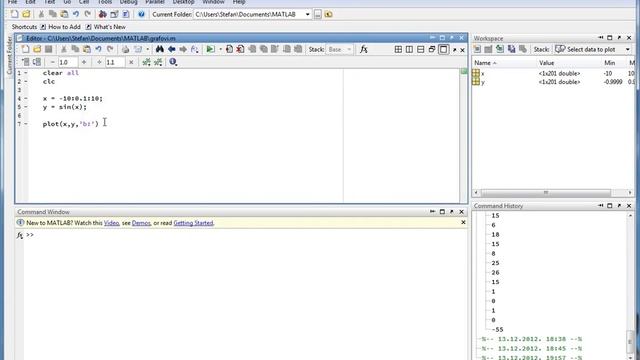This screenshot has width=640, height=360.
Task: Maximize editor document view icon
Action: point(444,49)
